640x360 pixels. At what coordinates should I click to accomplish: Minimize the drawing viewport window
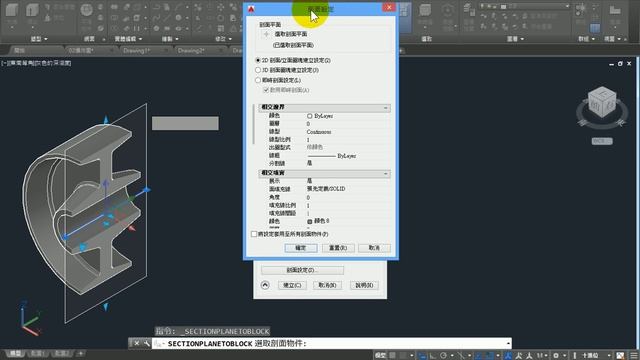point(611,64)
